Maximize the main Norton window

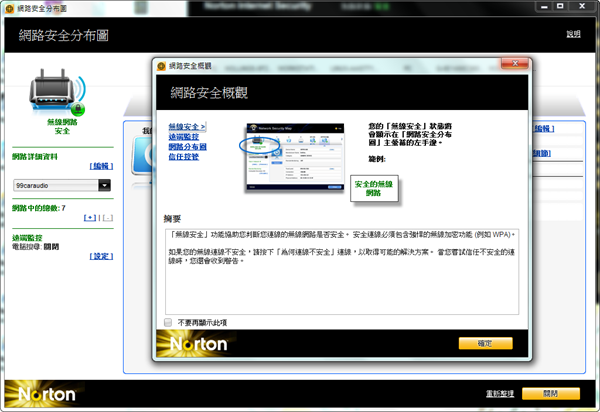point(560,7)
